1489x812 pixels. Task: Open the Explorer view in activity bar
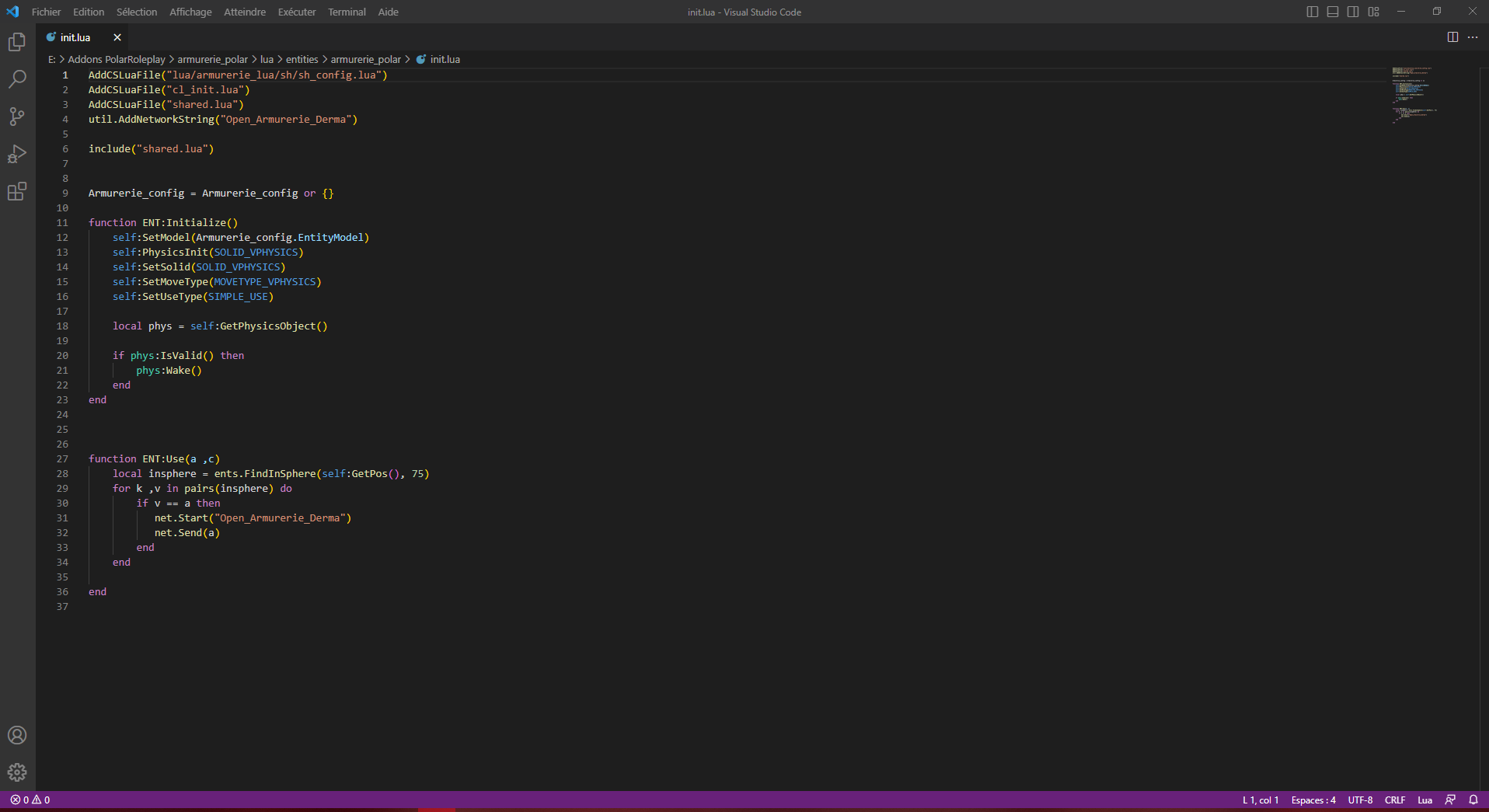coord(17,42)
